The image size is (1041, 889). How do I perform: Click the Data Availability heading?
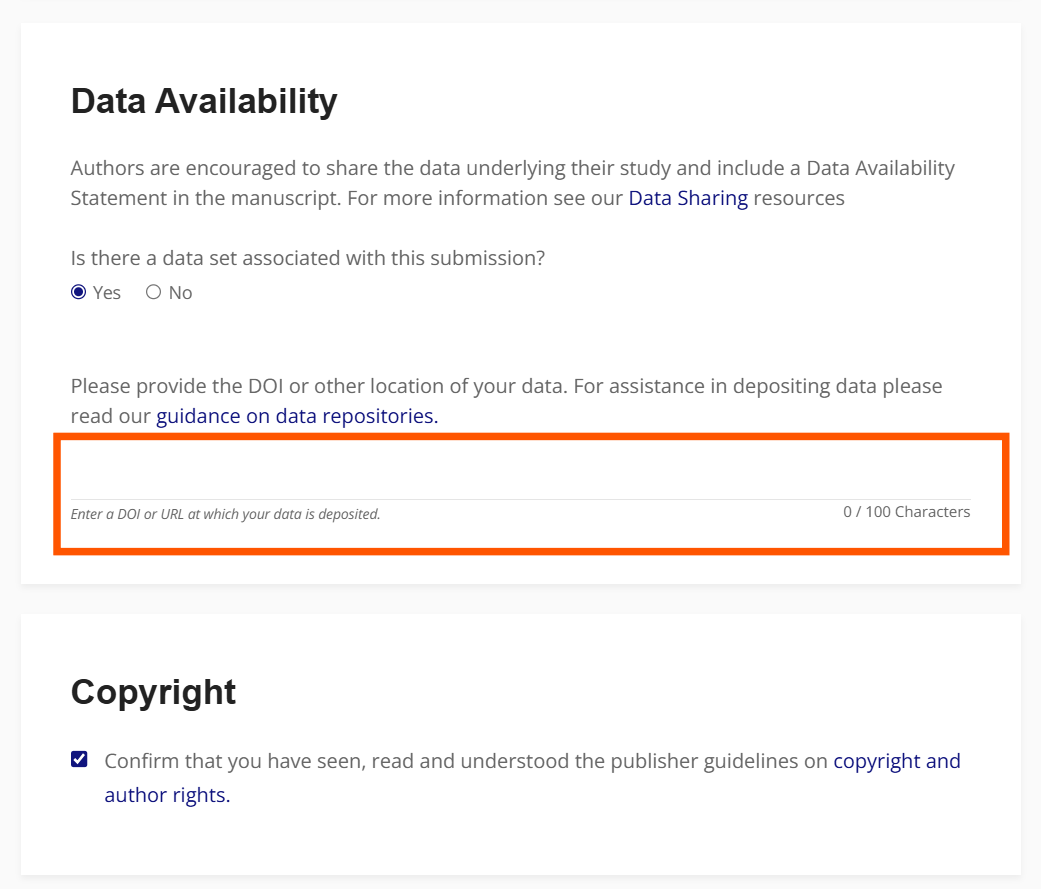(x=204, y=101)
